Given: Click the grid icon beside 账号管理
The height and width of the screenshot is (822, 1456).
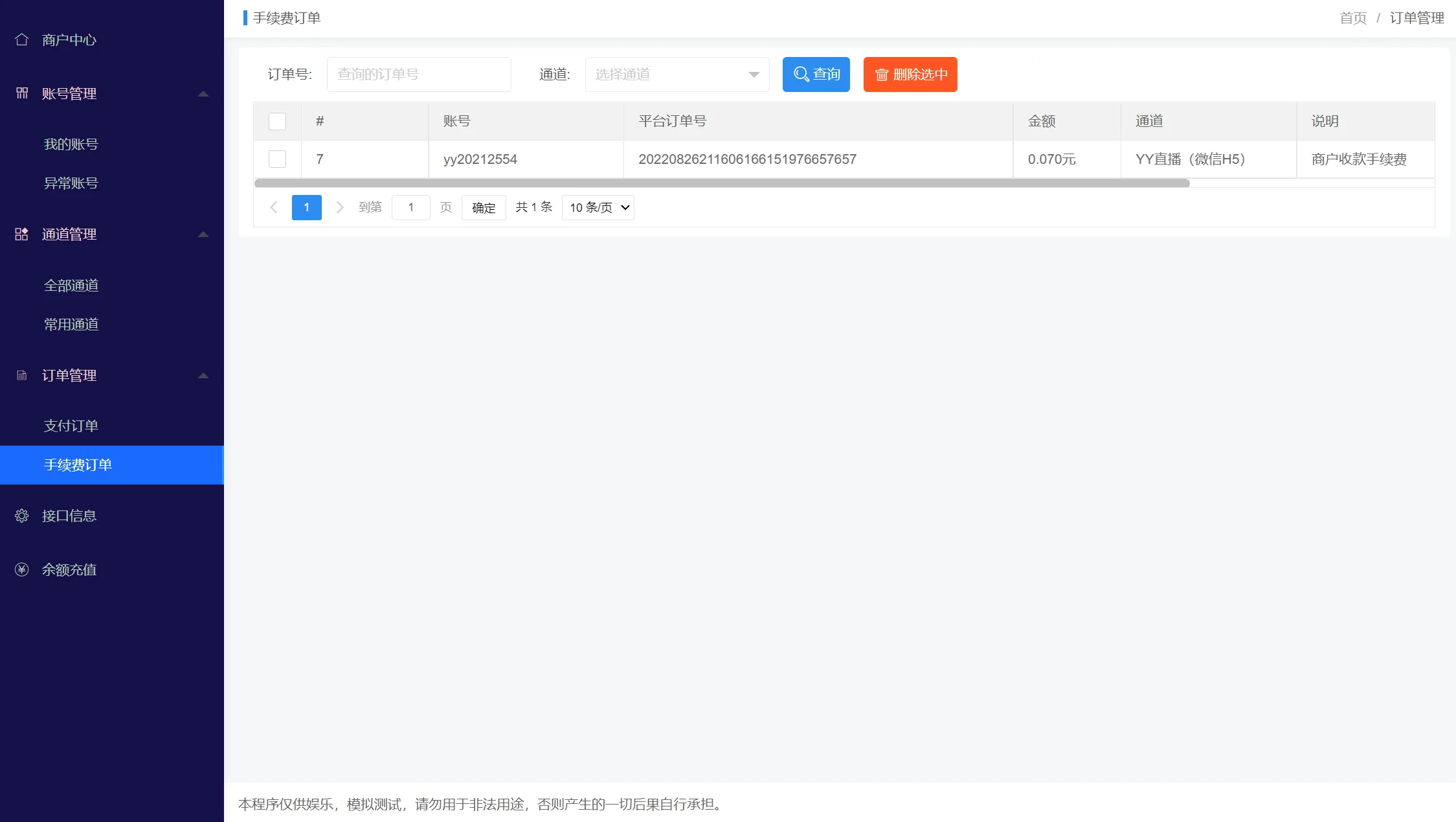Looking at the screenshot, I should coord(21,93).
